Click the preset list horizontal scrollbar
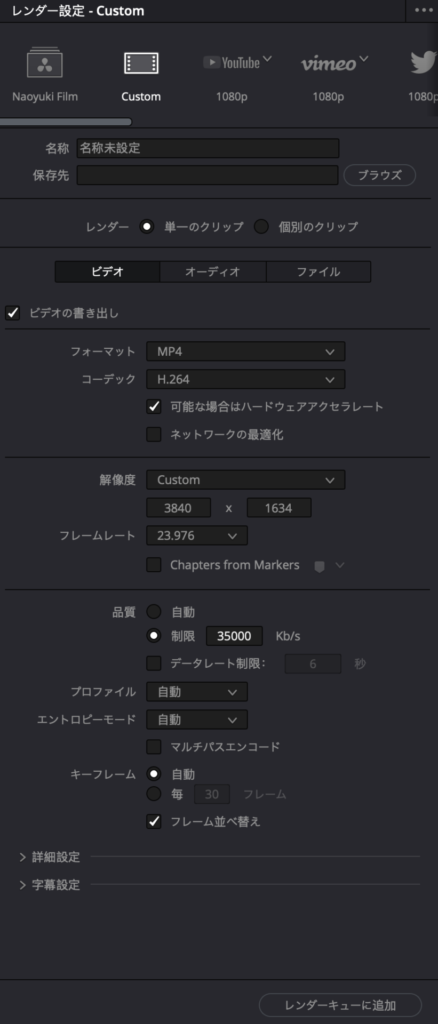Image resolution: width=438 pixels, height=1024 pixels. click(65, 121)
